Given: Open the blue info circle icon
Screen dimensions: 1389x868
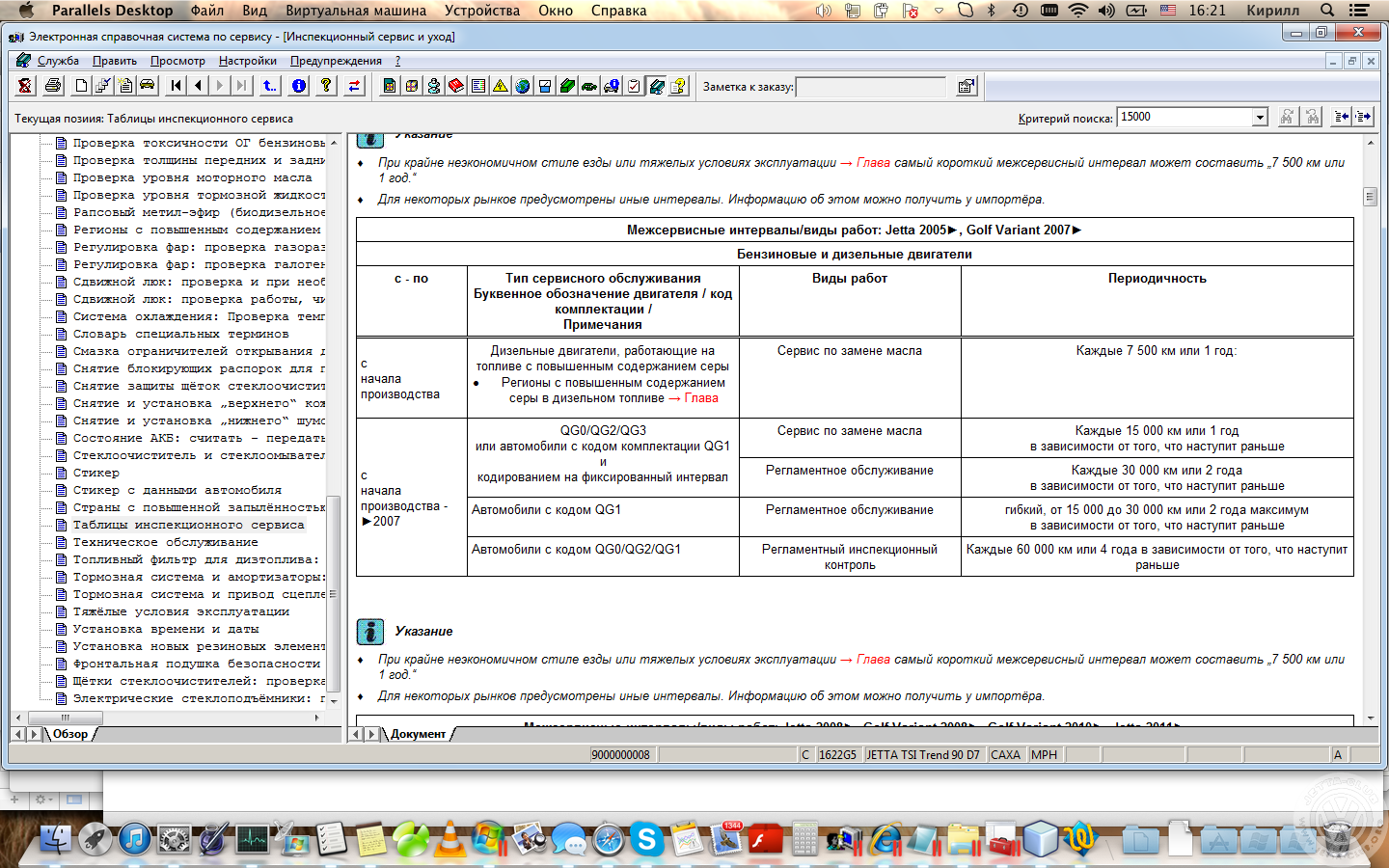Looking at the screenshot, I should [299, 86].
